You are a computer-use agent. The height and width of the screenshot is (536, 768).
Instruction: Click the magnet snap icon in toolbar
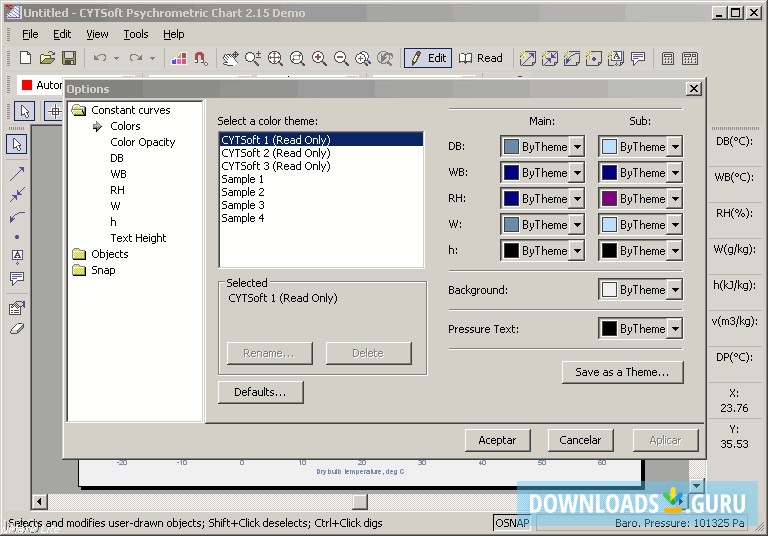click(201, 58)
